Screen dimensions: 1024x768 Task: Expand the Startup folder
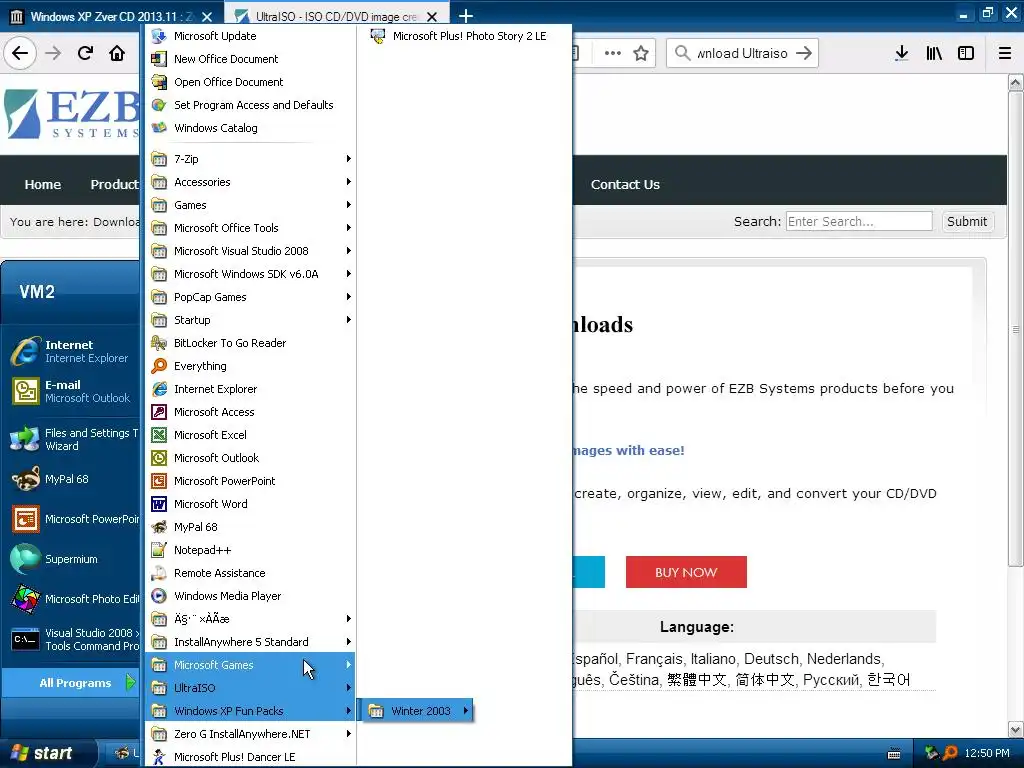point(250,320)
